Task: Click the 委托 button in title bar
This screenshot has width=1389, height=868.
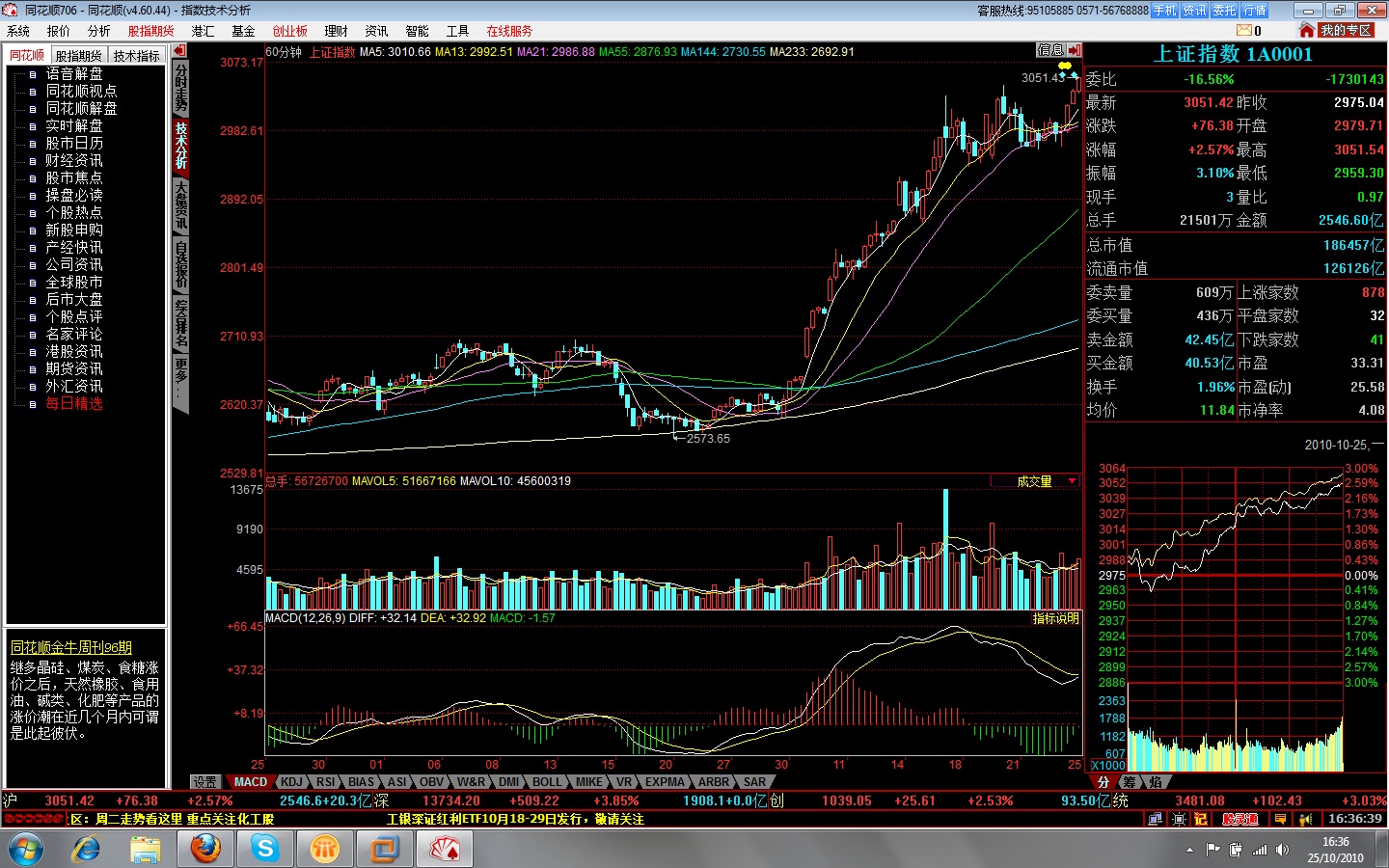Action: 1225,11
